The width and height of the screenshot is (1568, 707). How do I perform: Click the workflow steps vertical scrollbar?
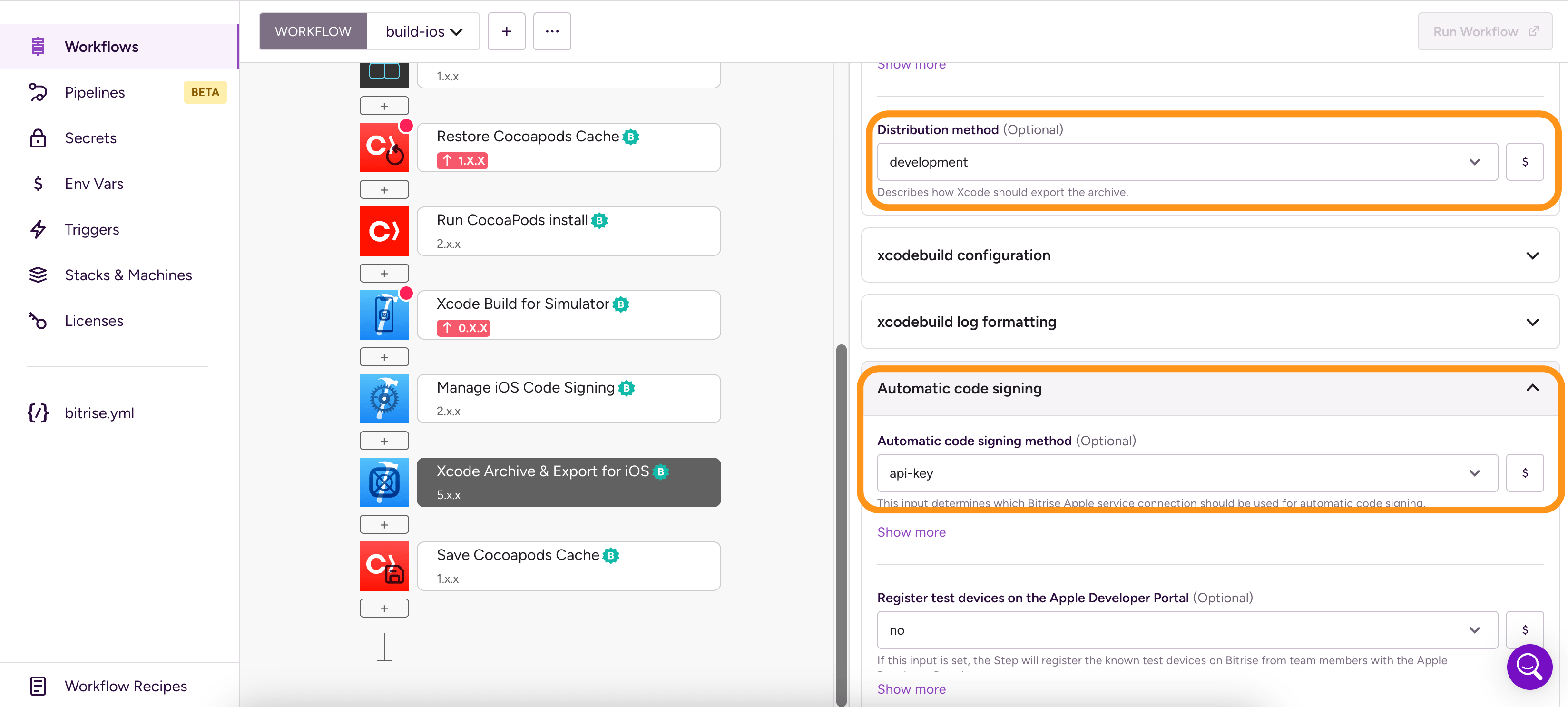841,524
